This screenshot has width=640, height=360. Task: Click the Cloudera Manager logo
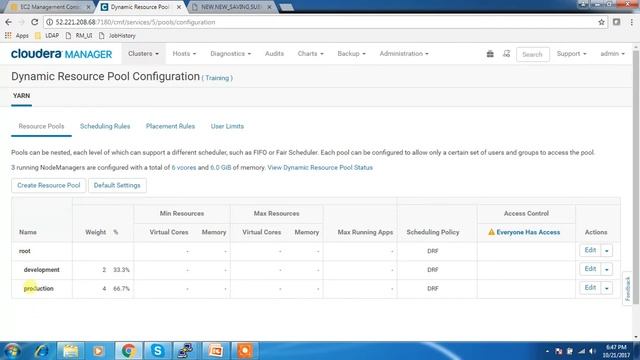[x=61, y=54]
